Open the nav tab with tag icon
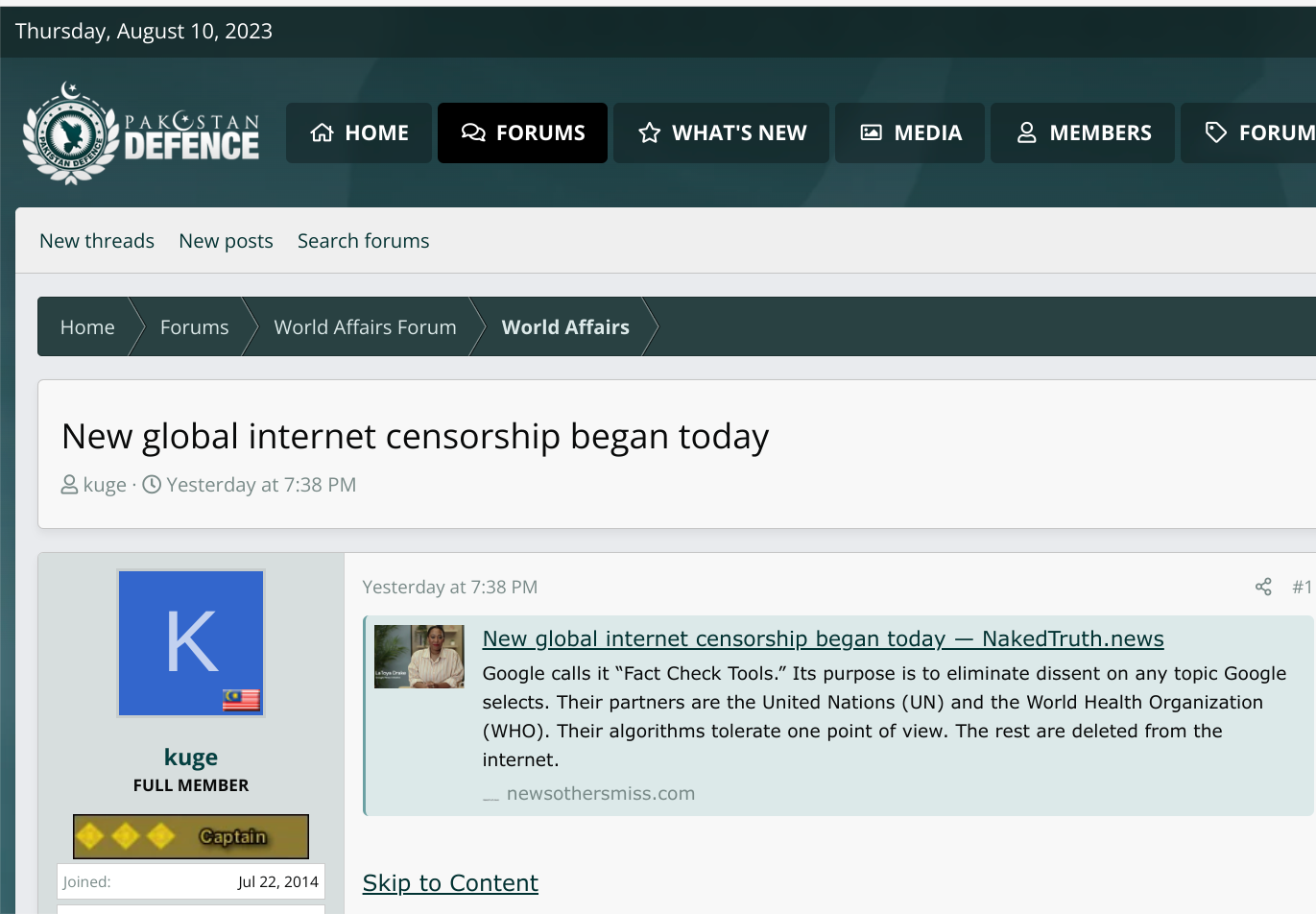 [1249, 132]
